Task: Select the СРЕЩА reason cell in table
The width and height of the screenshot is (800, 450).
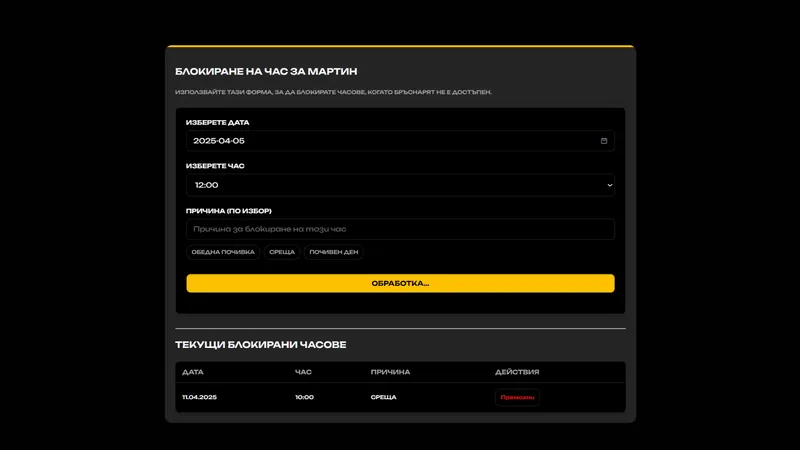Action: coord(383,397)
